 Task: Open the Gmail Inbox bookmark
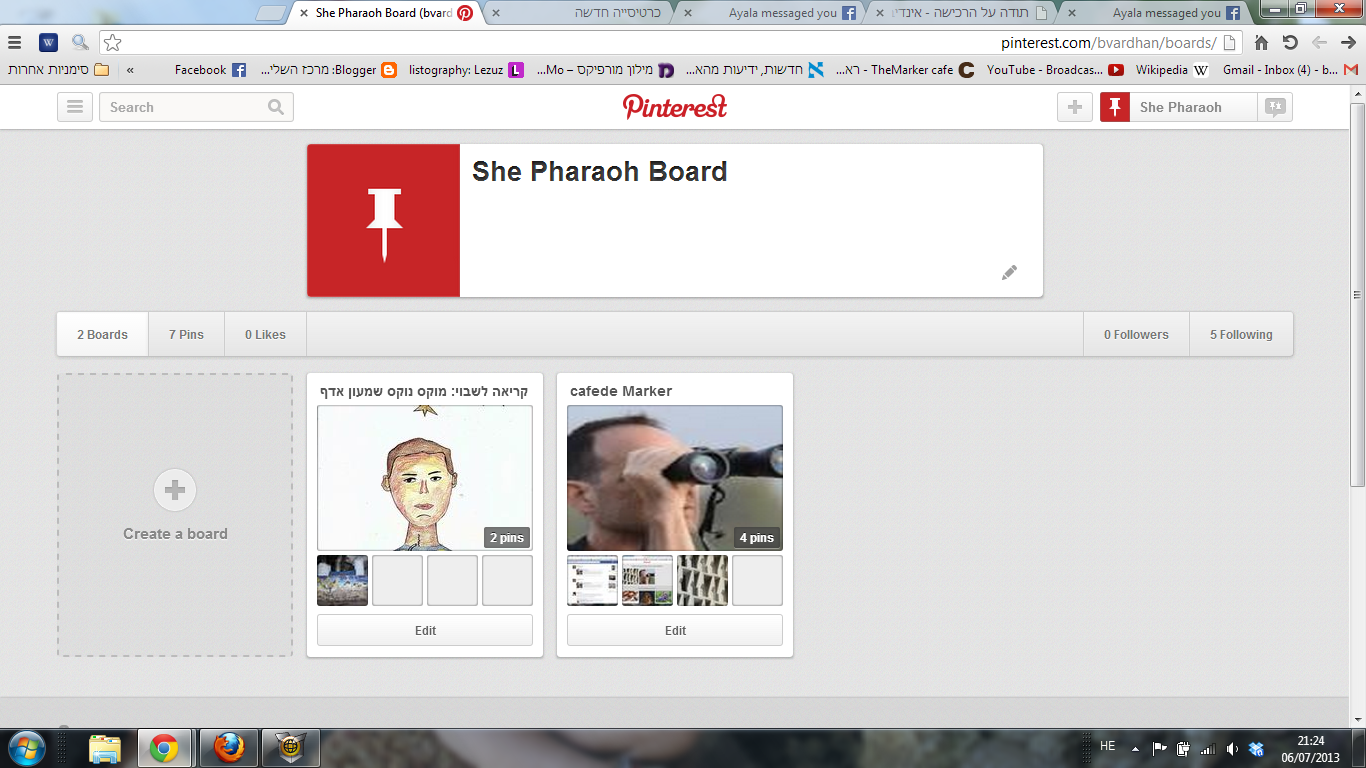[1290, 70]
